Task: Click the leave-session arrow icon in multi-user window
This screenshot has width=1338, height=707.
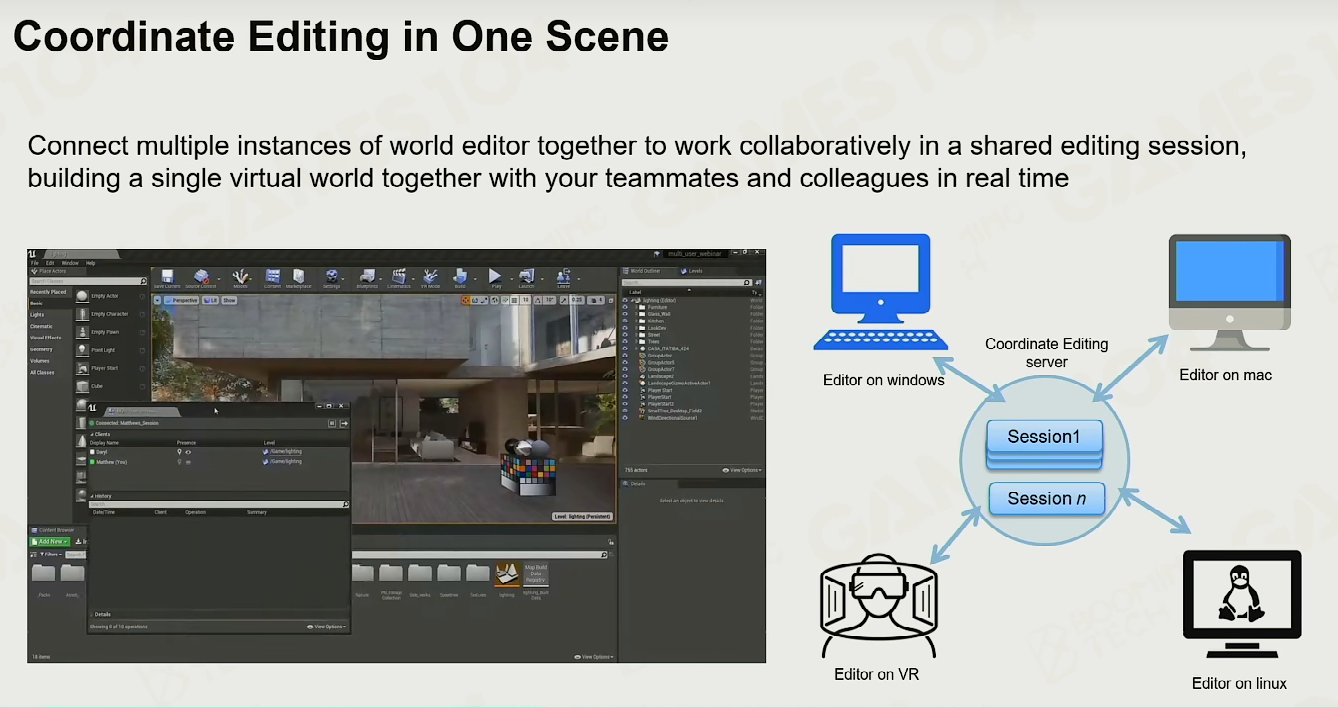Action: pyautogui.click(x=343, y=423)
